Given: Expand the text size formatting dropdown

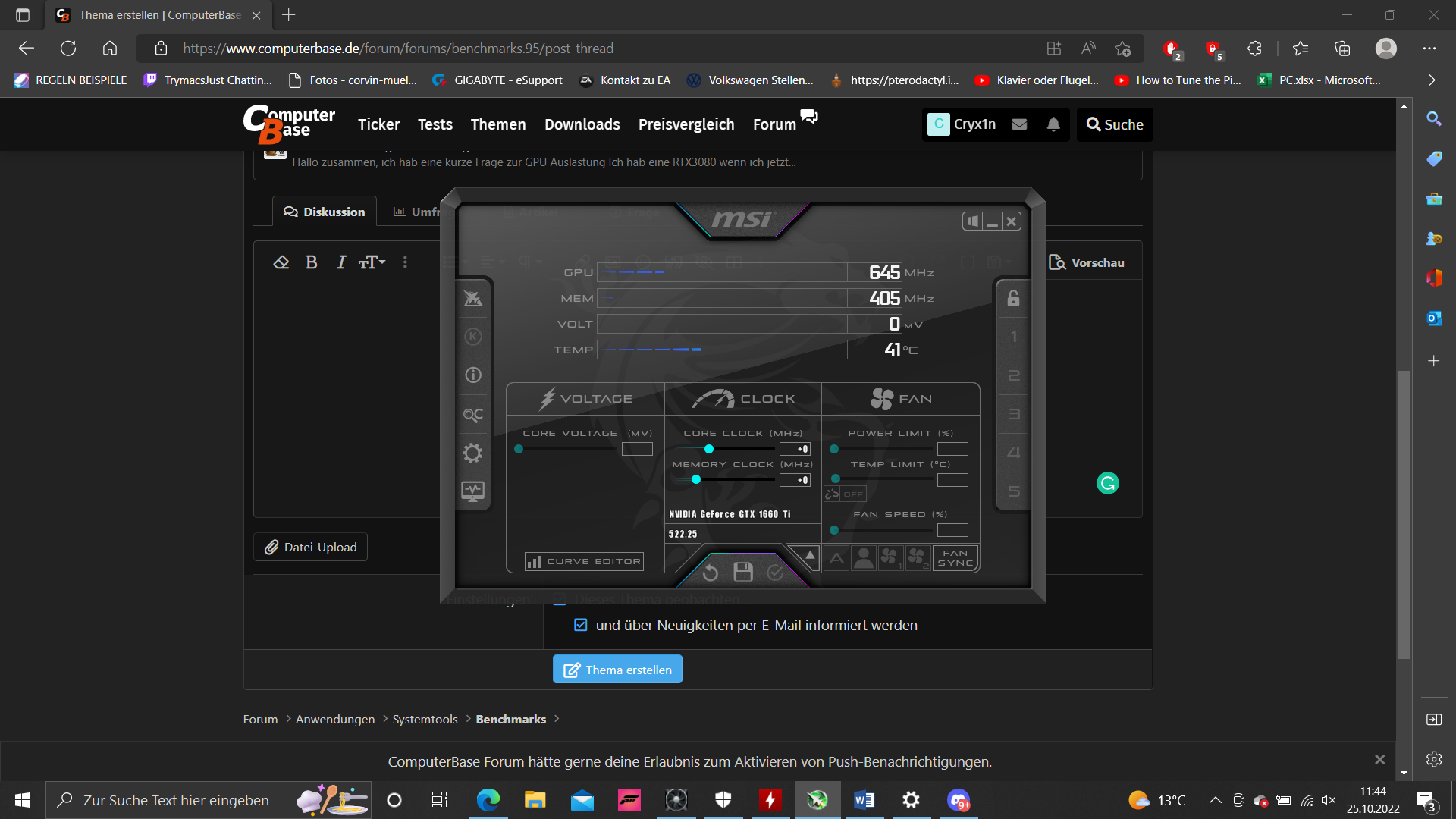Looking at the screenshot, I should tap(372, 262).
